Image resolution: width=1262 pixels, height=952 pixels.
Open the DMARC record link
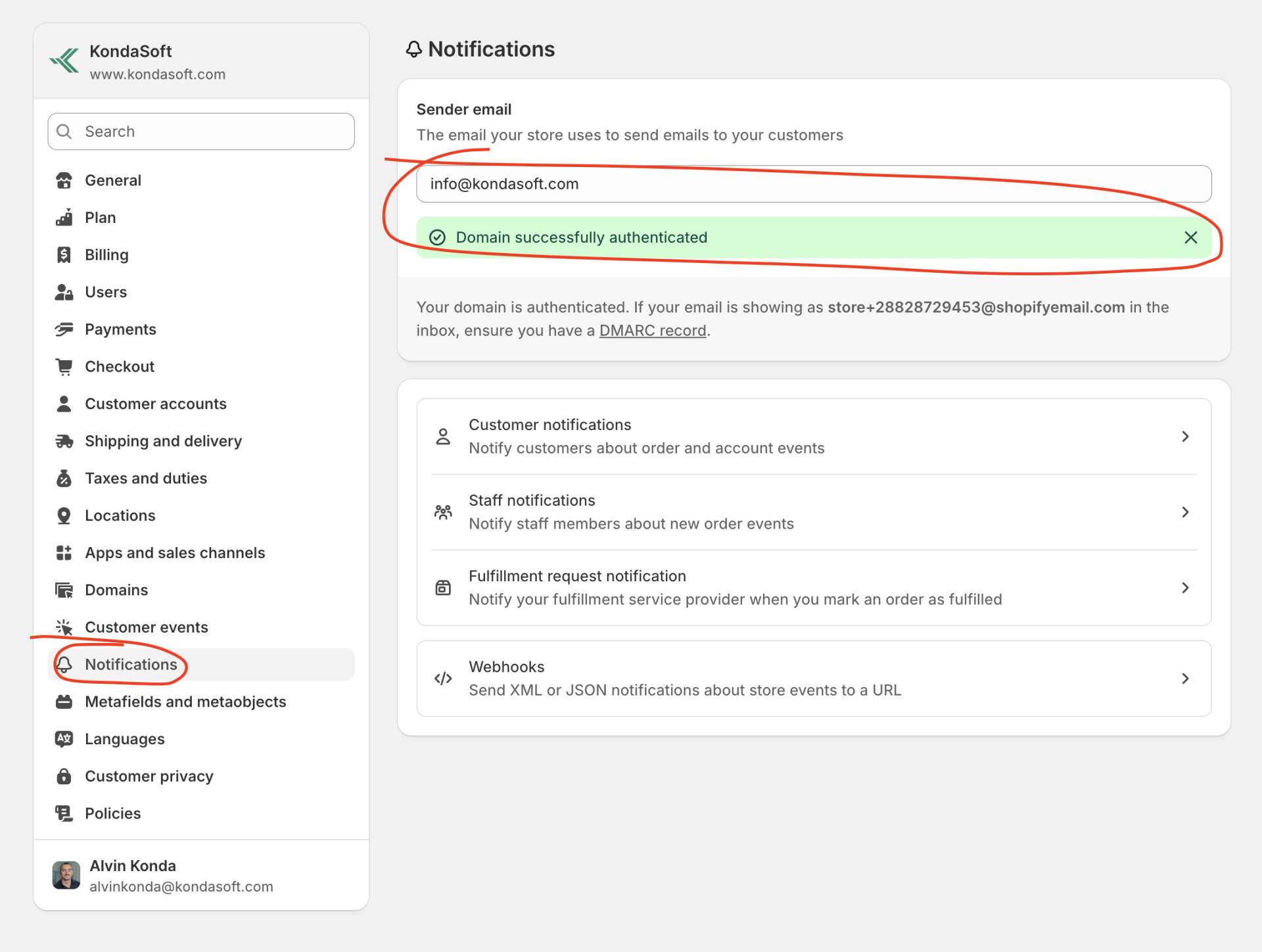tap(653, 331)
